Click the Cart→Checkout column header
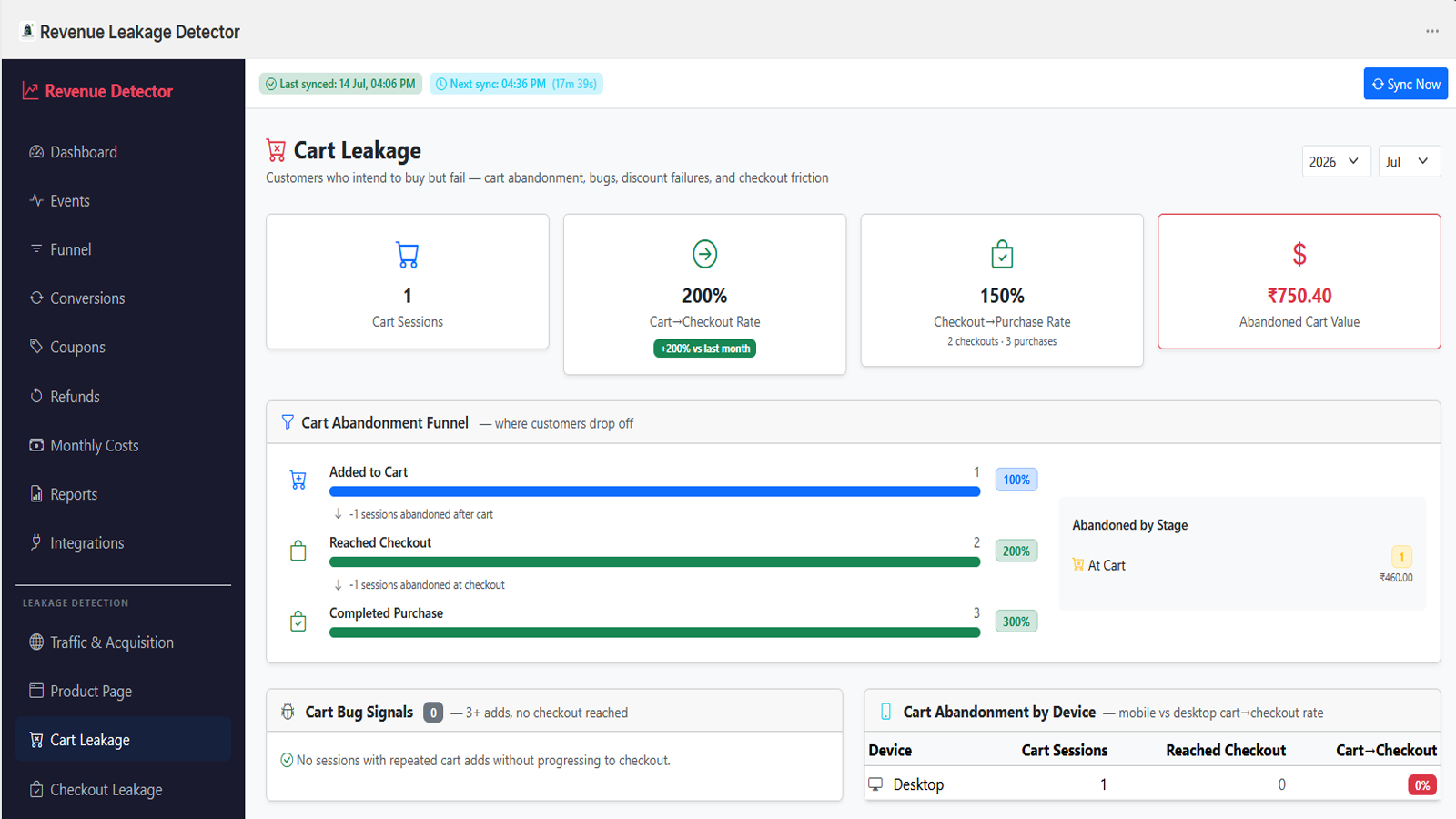Viewport: 1456px width, 819px height. [x=1386, y=750]
